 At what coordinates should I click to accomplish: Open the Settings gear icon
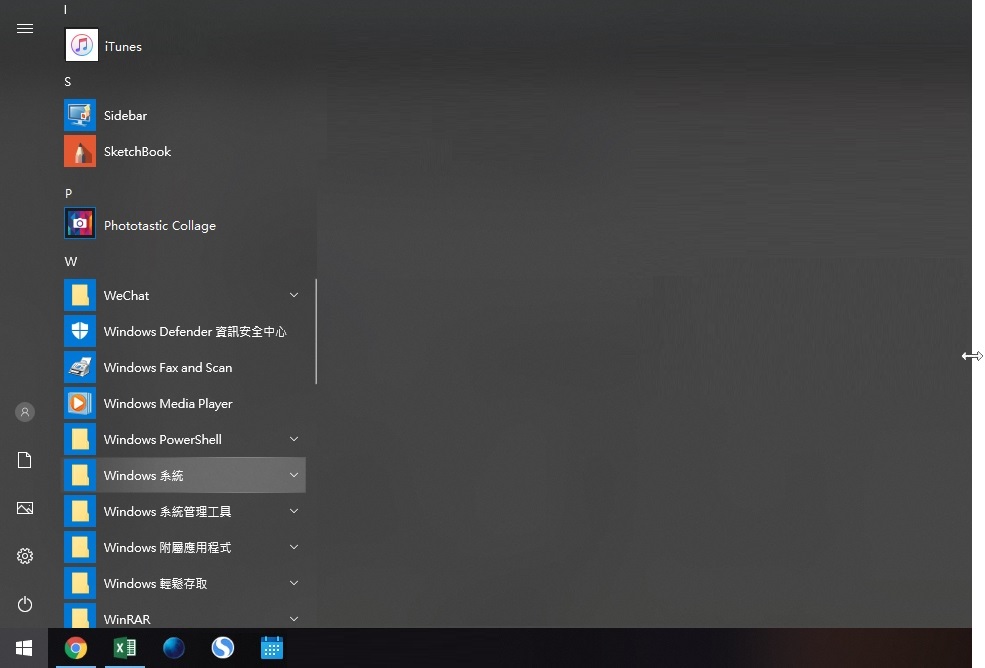coord(24,556)
